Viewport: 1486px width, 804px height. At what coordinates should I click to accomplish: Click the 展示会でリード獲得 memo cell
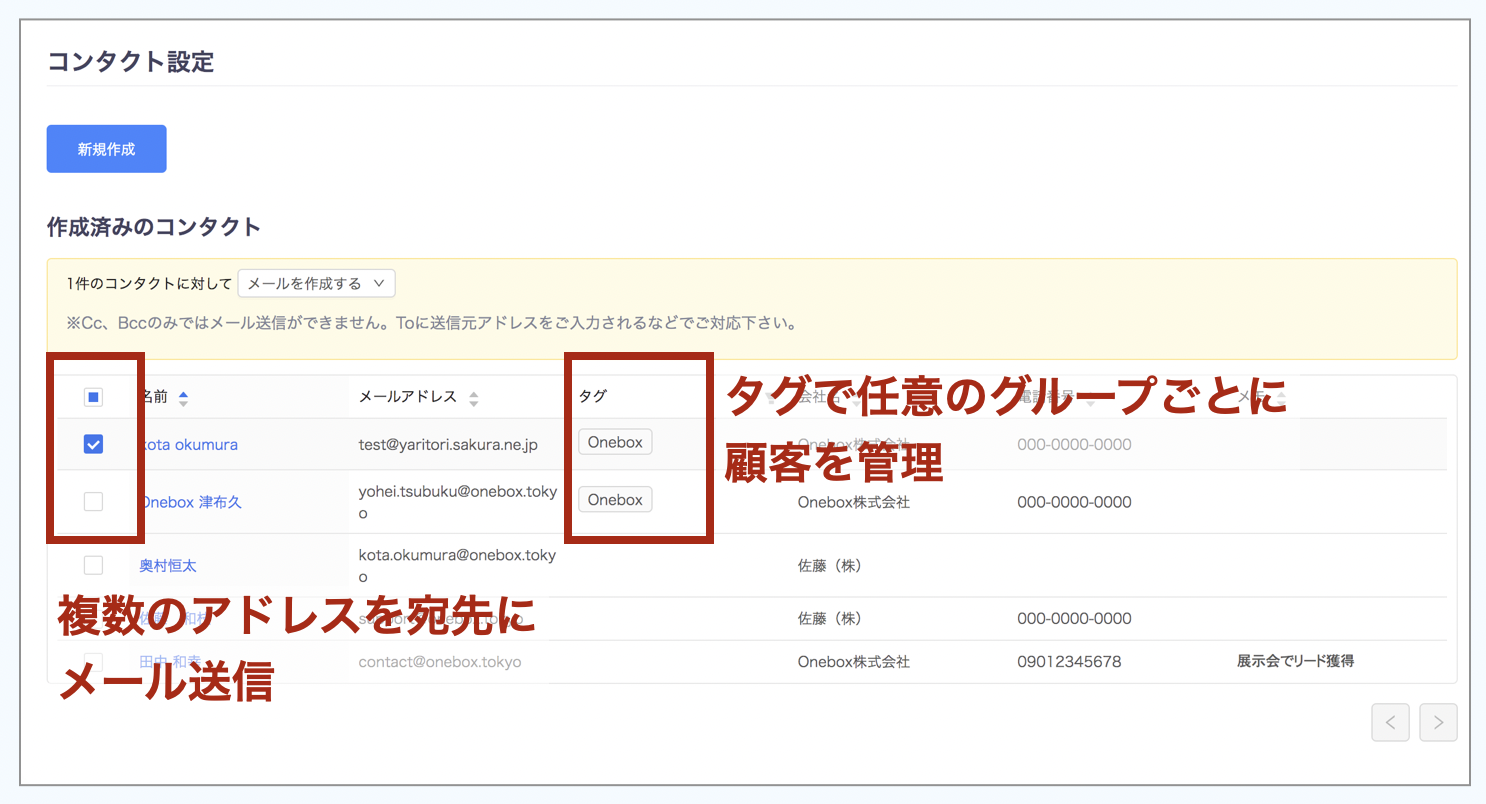click(x=1295, y=662)
